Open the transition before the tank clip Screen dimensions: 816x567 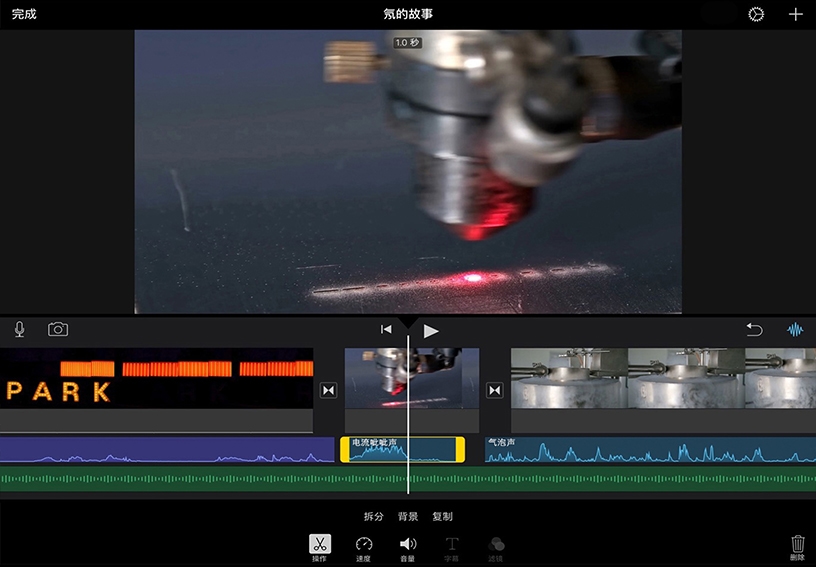click(494, 390)
